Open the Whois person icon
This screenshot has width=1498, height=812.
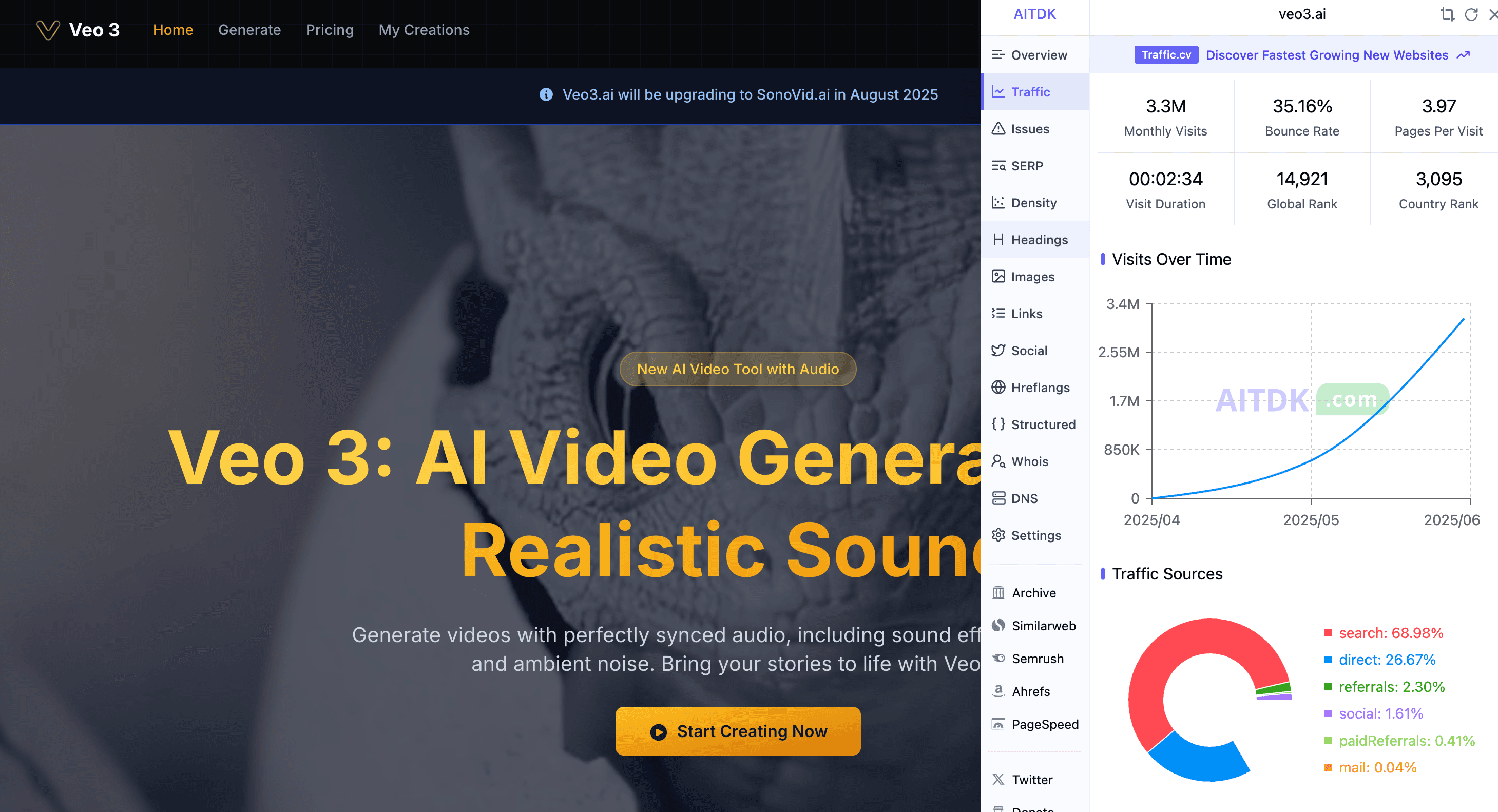click(x=998, y=461)
